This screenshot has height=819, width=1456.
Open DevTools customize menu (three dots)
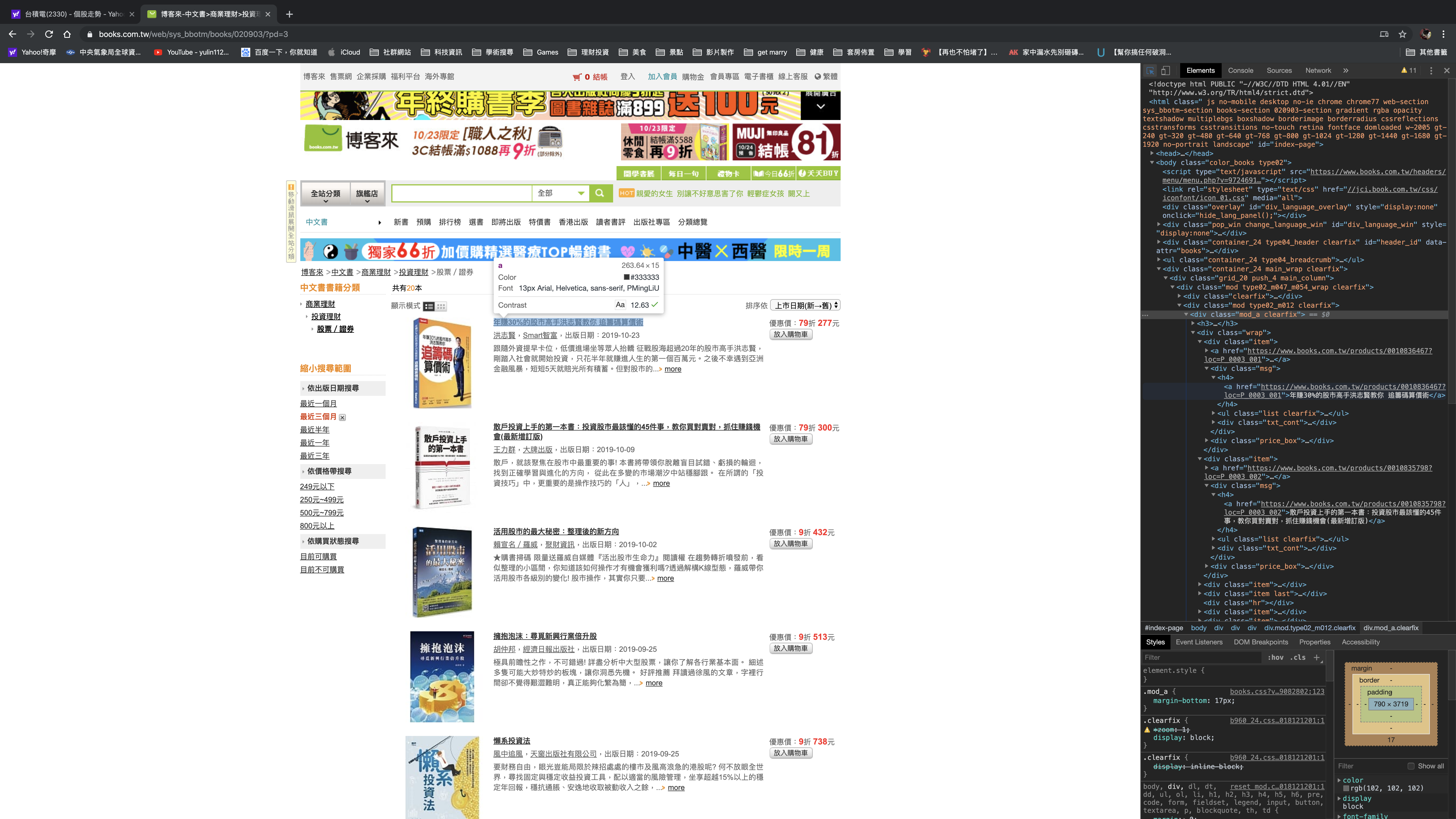[1431, 71]
